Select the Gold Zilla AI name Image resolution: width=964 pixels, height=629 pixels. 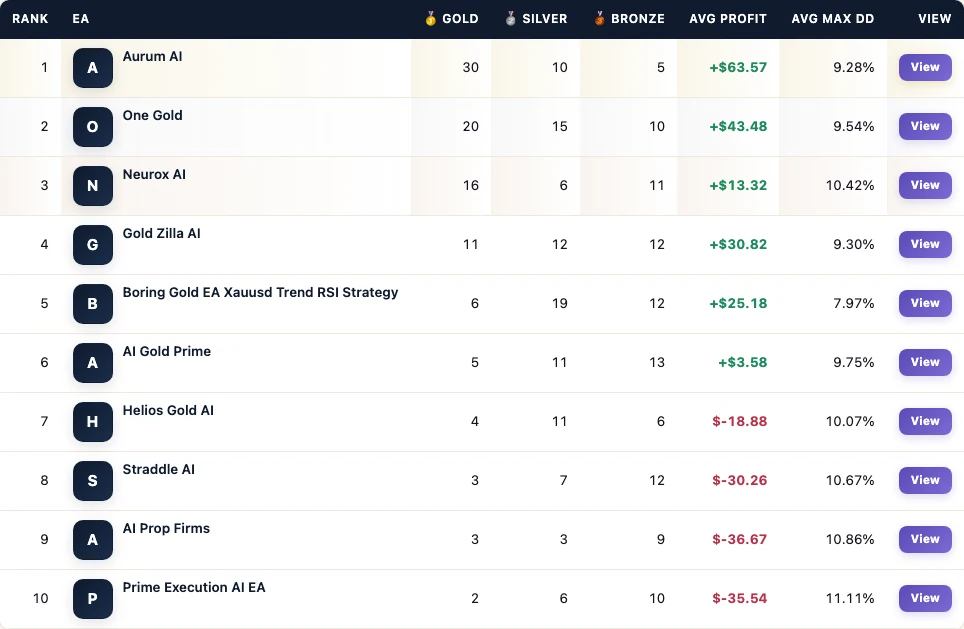pyautogui.click(x=162, y=234)
